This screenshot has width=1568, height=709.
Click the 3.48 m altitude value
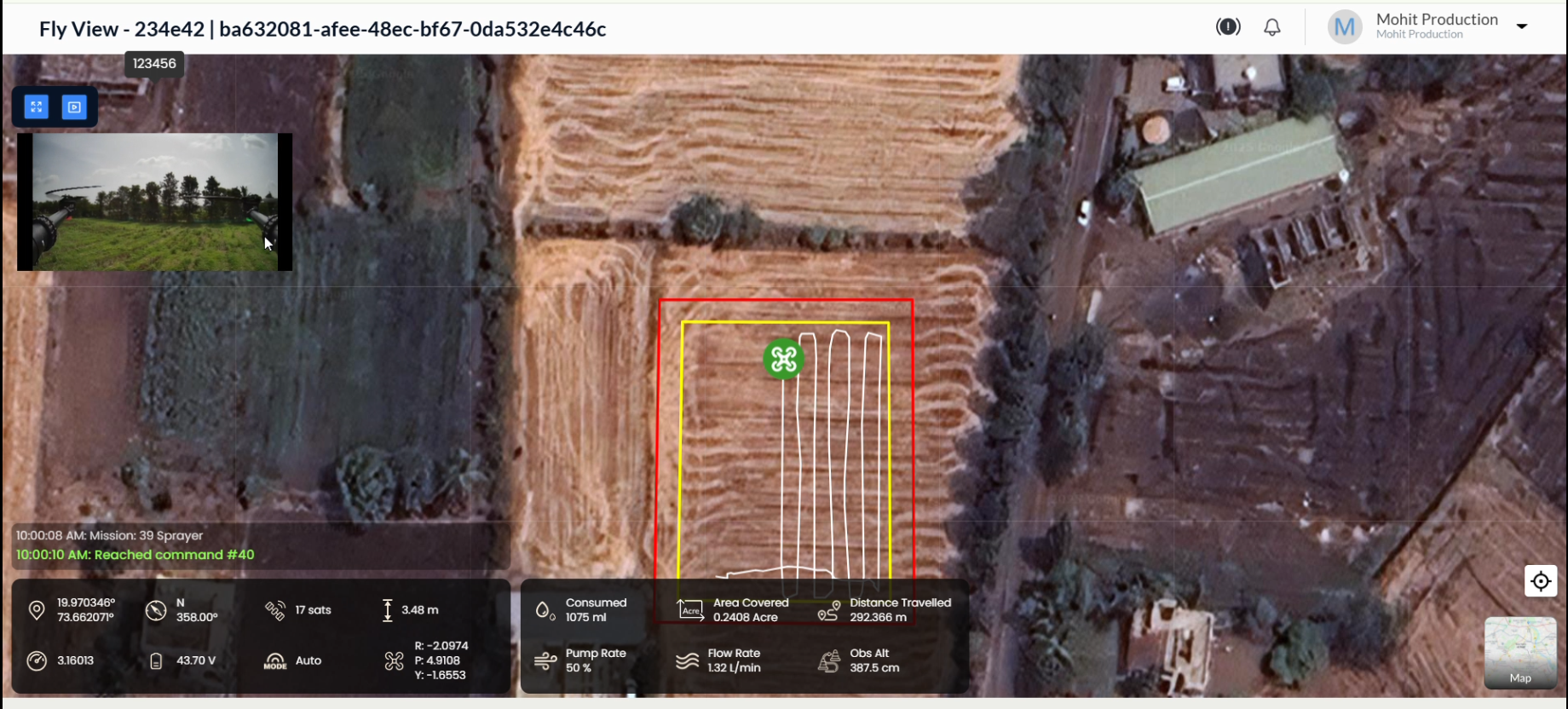click(x=420, y=610)
